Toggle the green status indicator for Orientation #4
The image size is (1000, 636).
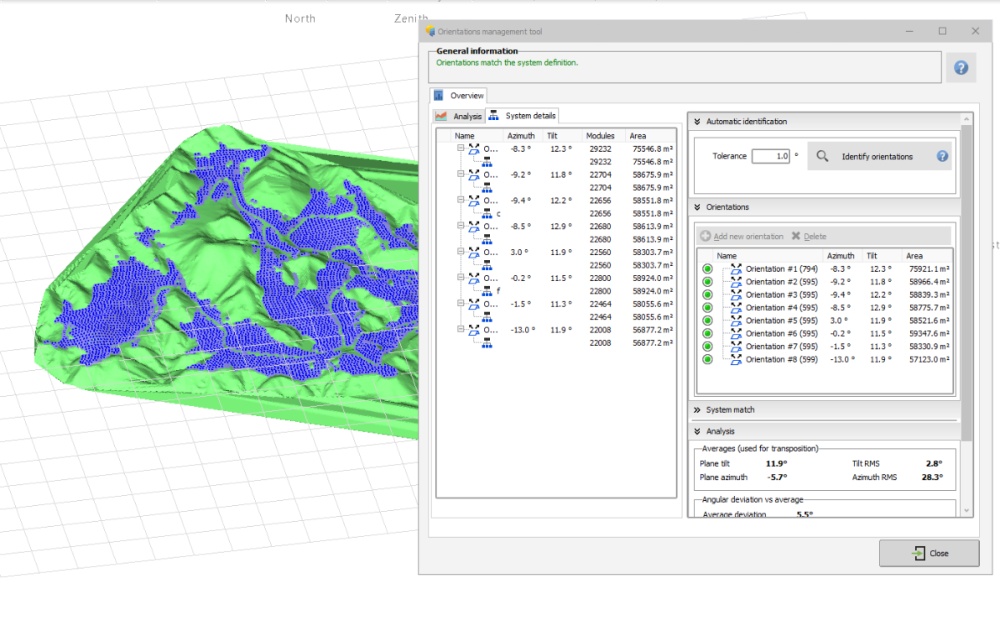(707, 308)
